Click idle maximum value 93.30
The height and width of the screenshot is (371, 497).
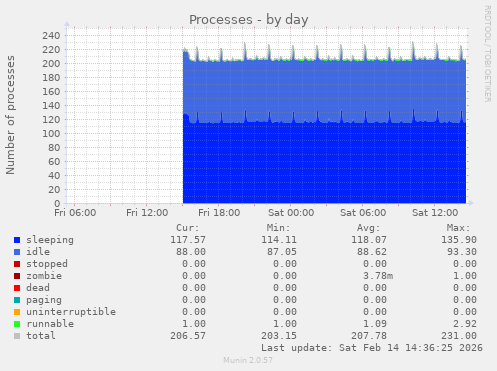(x=462, y=252)
